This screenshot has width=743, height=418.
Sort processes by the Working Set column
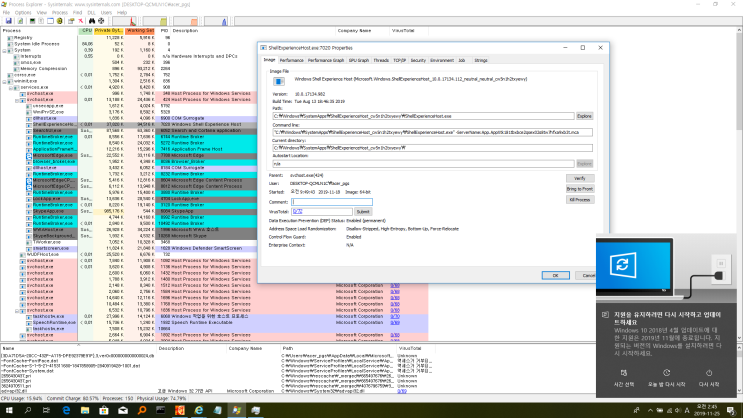coord(141,30)
